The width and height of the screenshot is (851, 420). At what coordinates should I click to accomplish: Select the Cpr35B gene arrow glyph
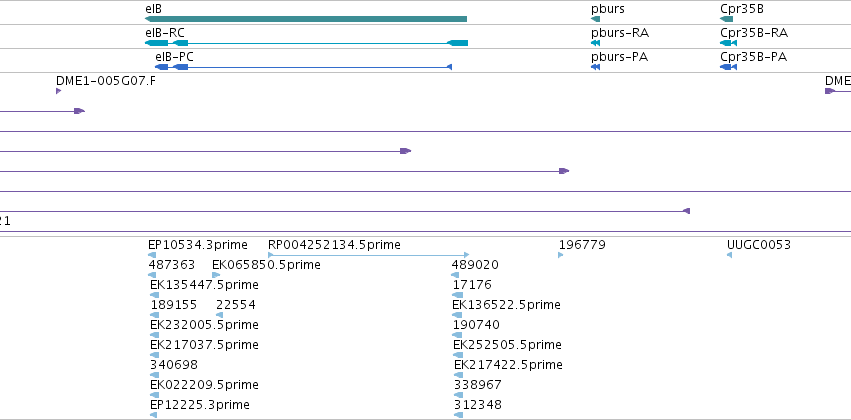(727, 19)
